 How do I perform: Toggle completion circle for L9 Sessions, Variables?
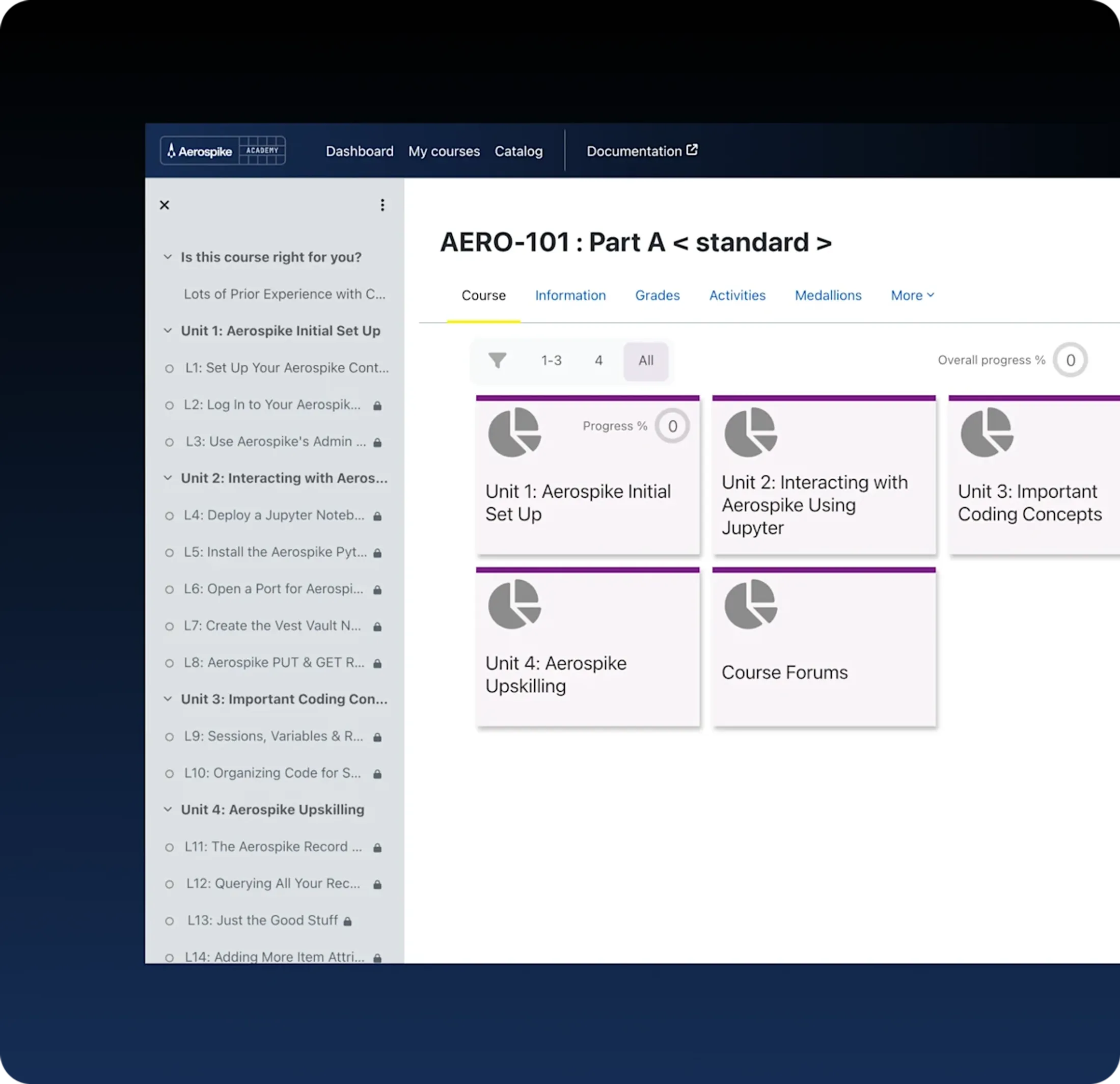169,737
